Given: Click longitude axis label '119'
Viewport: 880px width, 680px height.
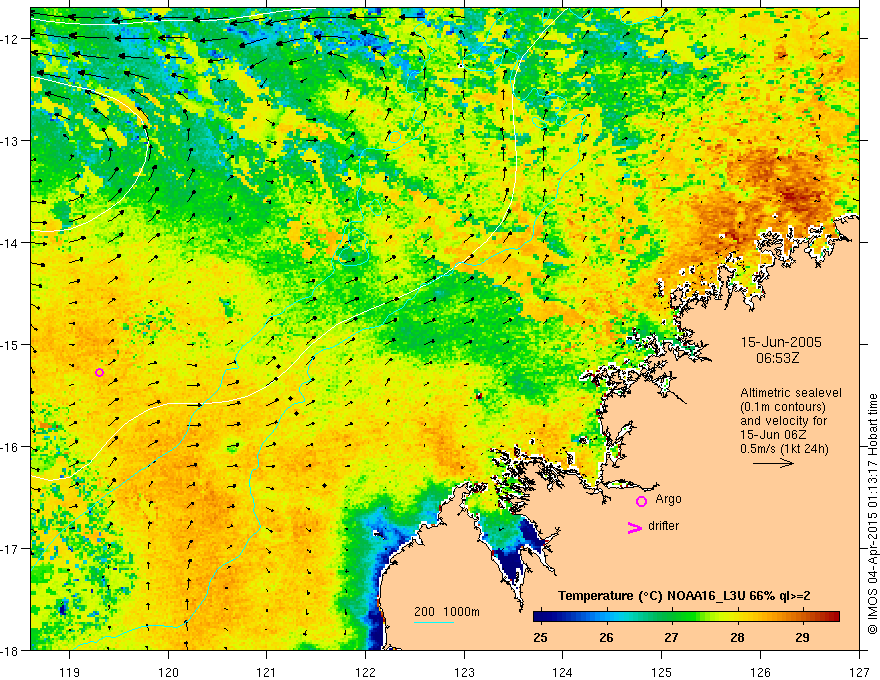Looking at the screenshot, I should tap(70, 672).
